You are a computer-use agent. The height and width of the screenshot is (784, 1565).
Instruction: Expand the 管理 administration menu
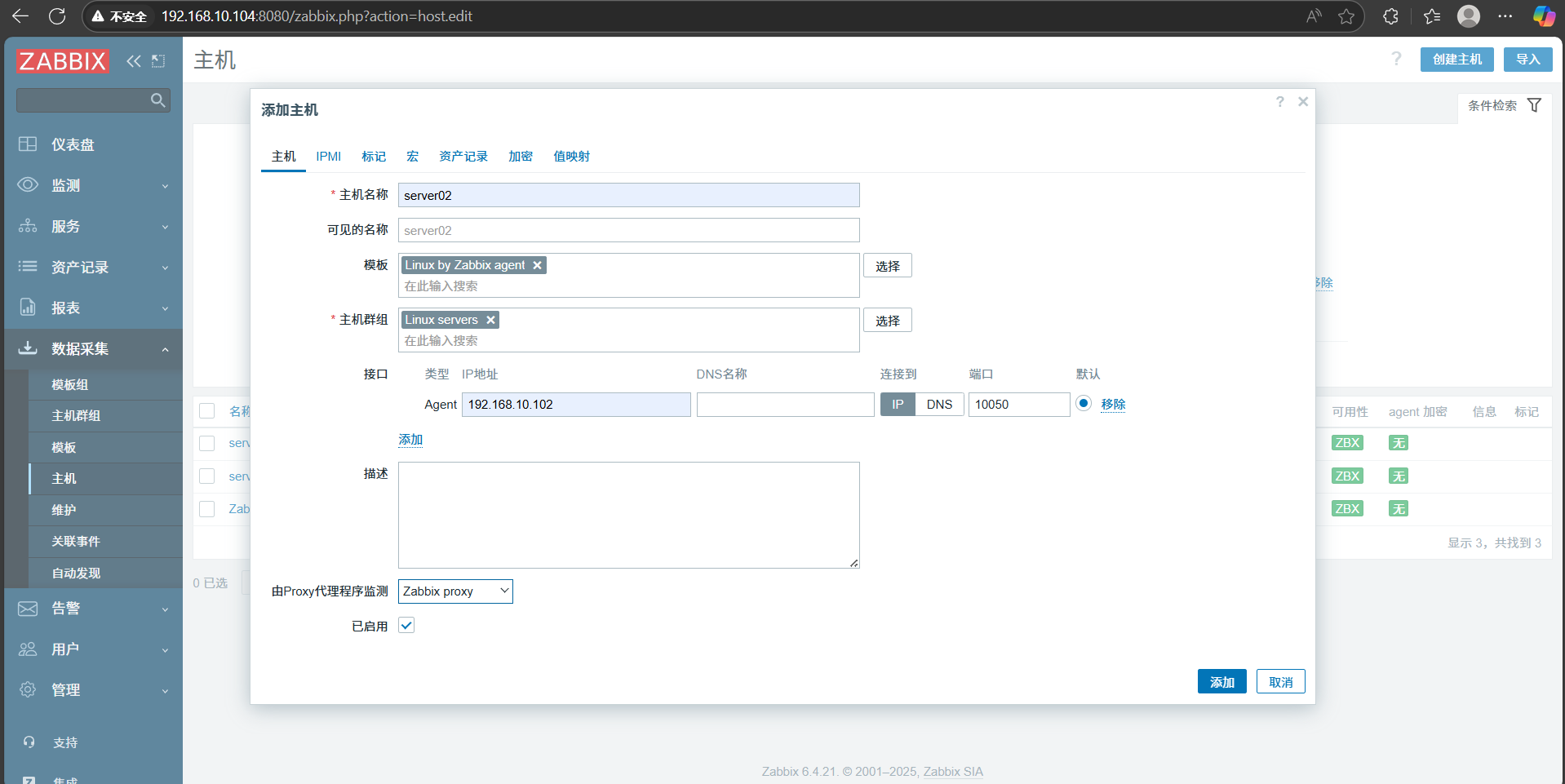click(93, 689)
